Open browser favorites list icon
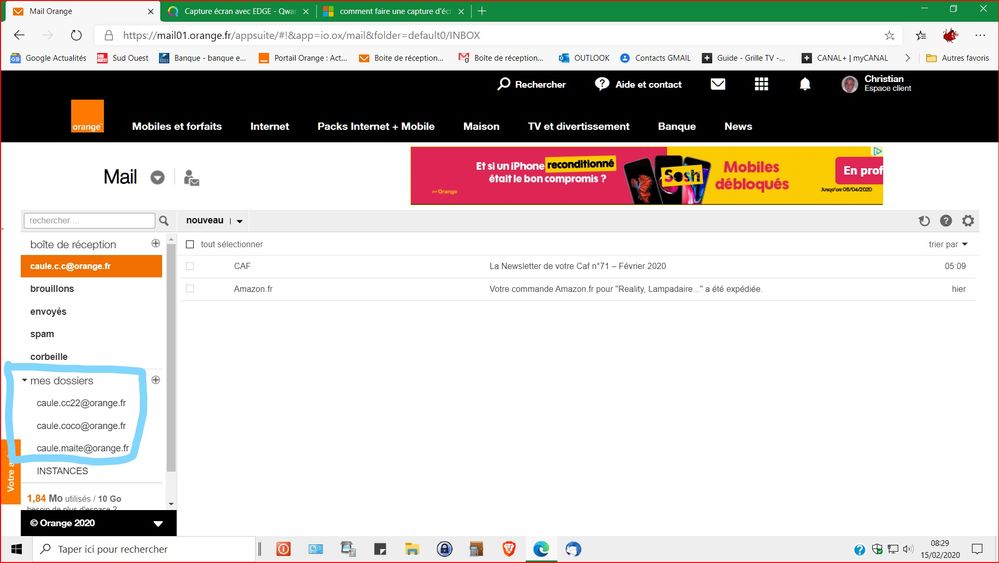Image resolution: width=999 pixels, height=563 pixels. 921,36
